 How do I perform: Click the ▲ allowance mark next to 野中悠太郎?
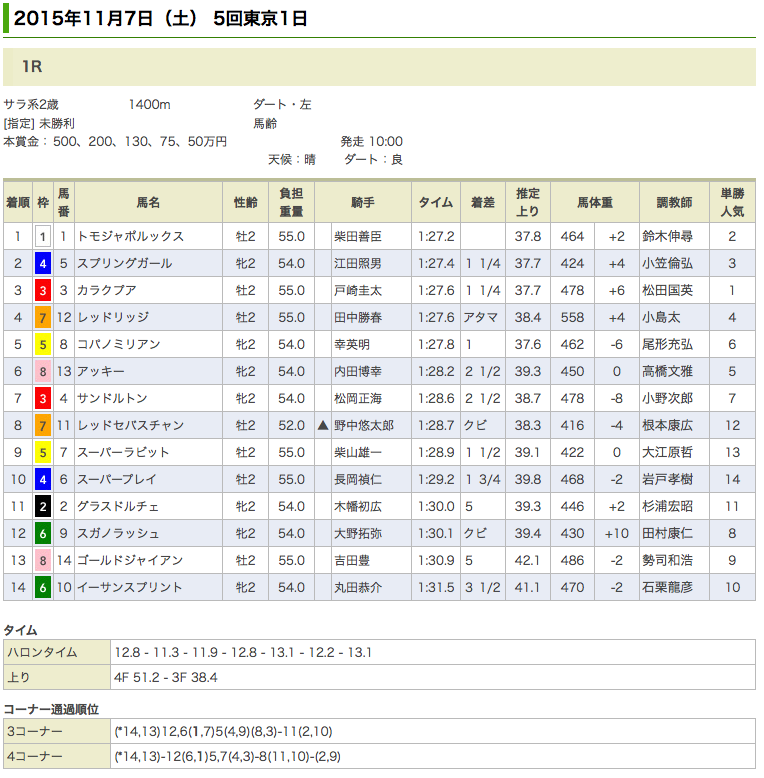323,426
